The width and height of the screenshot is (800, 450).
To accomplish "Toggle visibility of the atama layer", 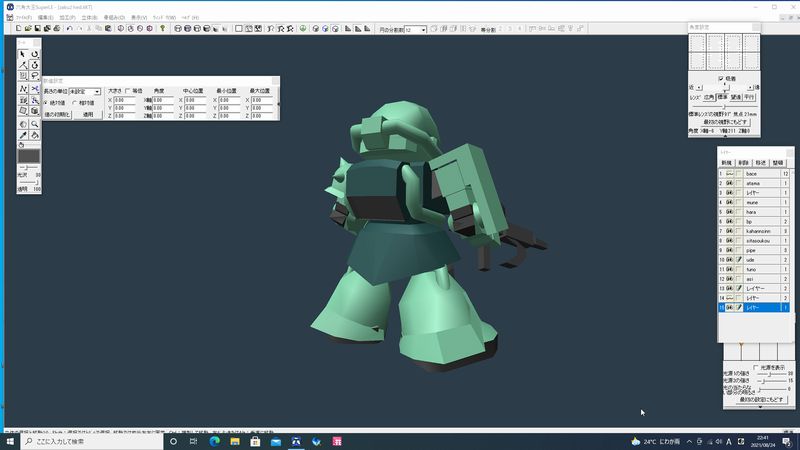I will pos(730,183).
